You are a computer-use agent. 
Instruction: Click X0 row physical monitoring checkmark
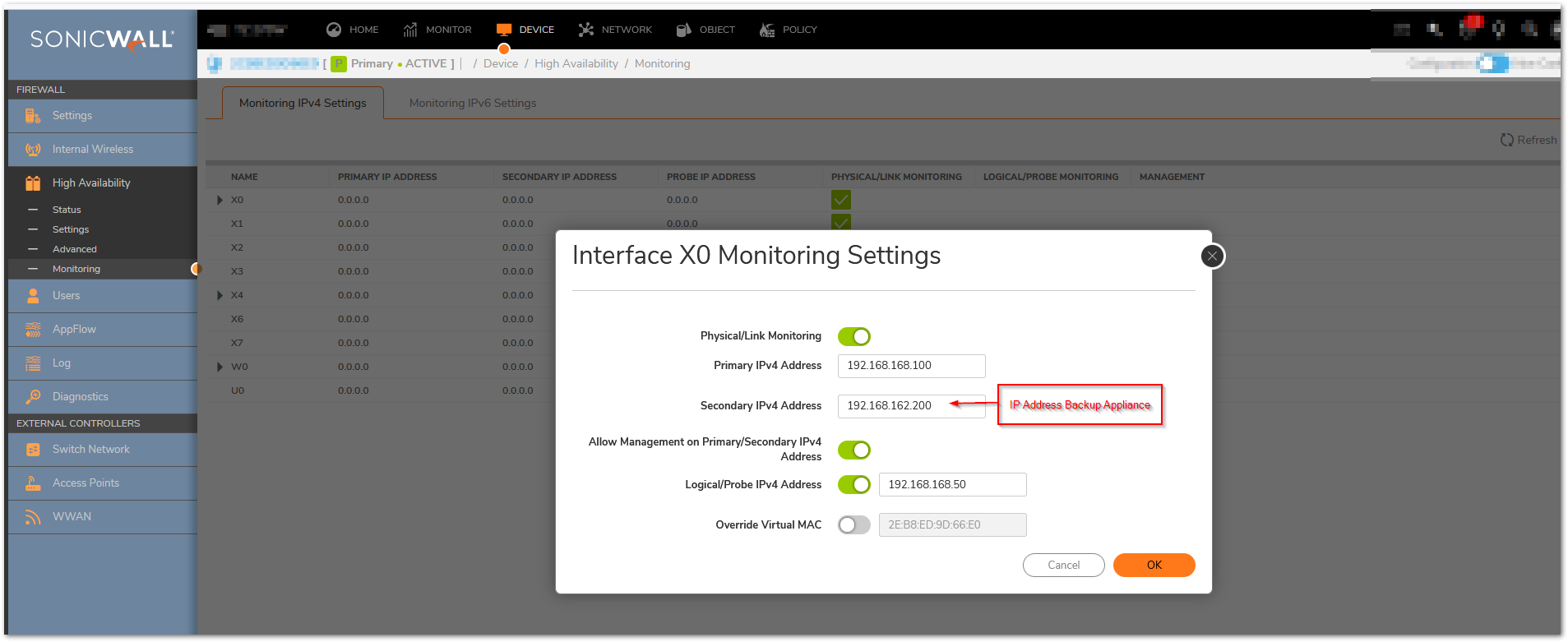(841, 200)
